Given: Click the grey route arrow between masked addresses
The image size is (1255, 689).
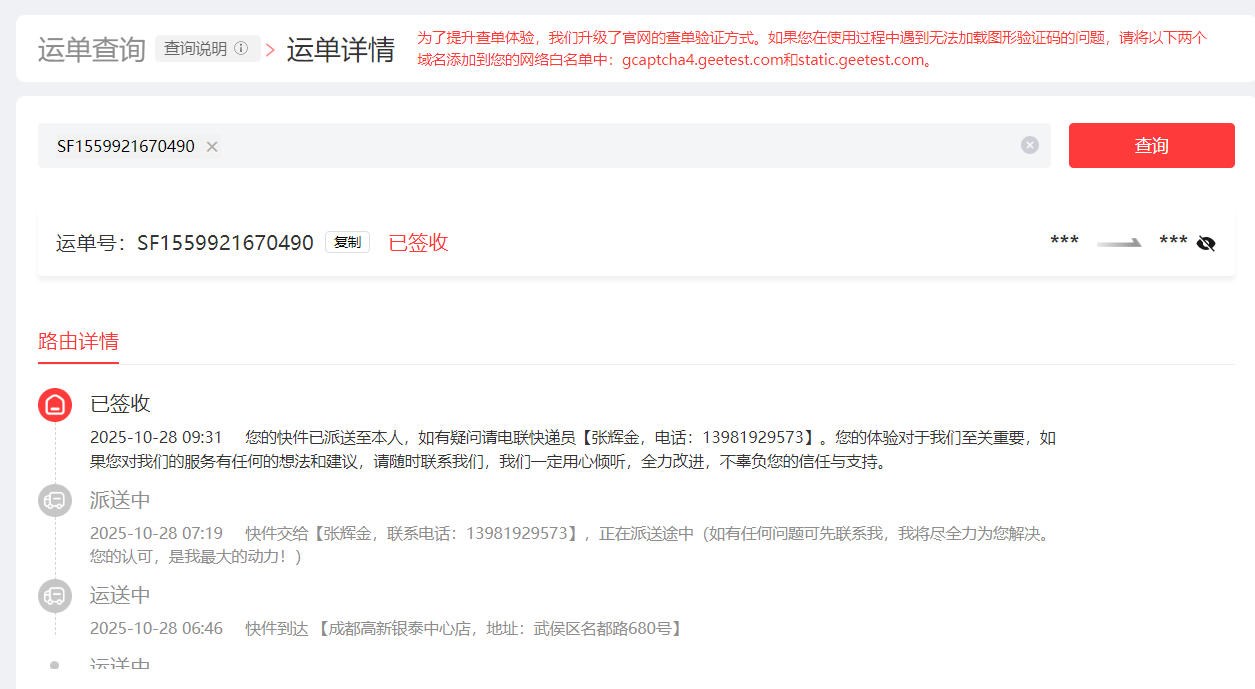Looking at the screenshot, I should [1119, 243].
